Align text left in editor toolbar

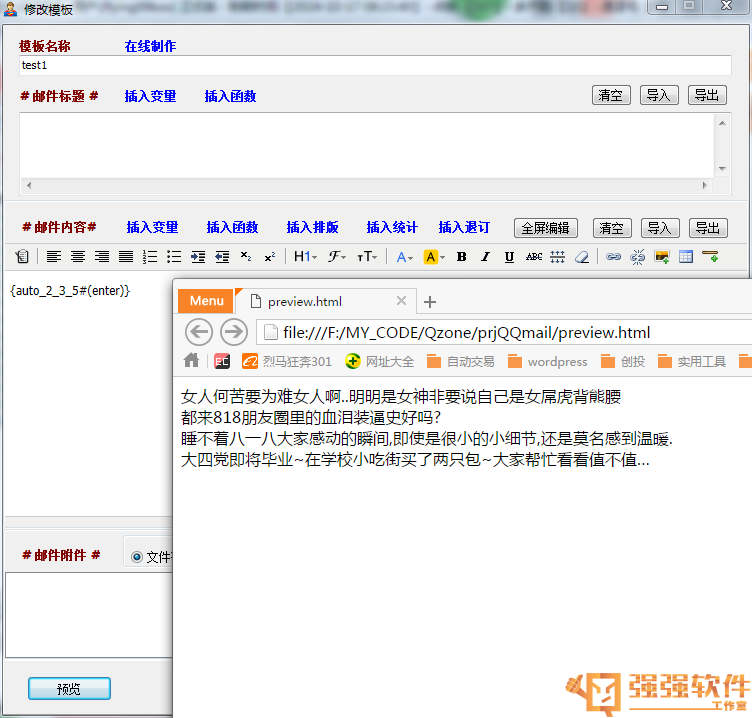click(x=54, y=257)
